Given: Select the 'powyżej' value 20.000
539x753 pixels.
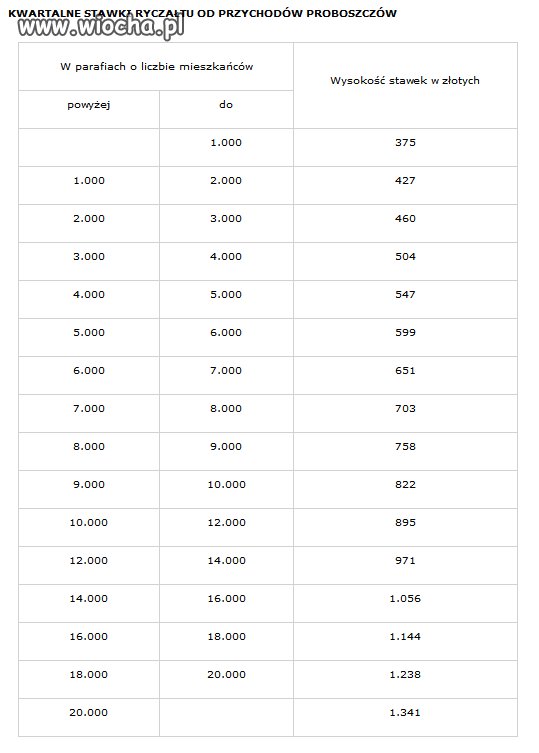Looking at the screenshot, I should tap(88, 713).
